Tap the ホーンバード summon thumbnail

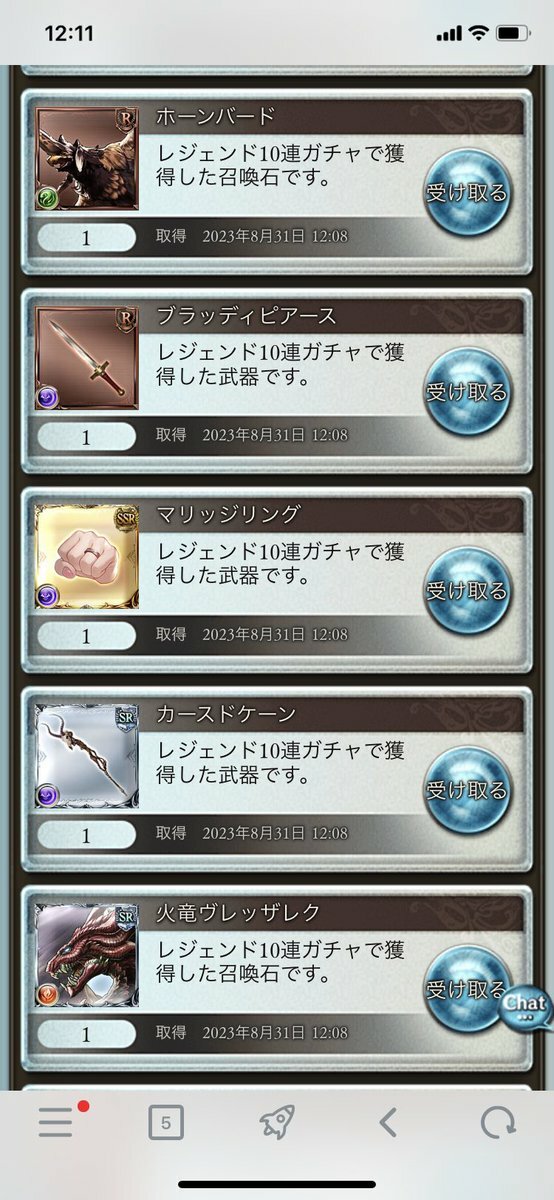[87, 161]
